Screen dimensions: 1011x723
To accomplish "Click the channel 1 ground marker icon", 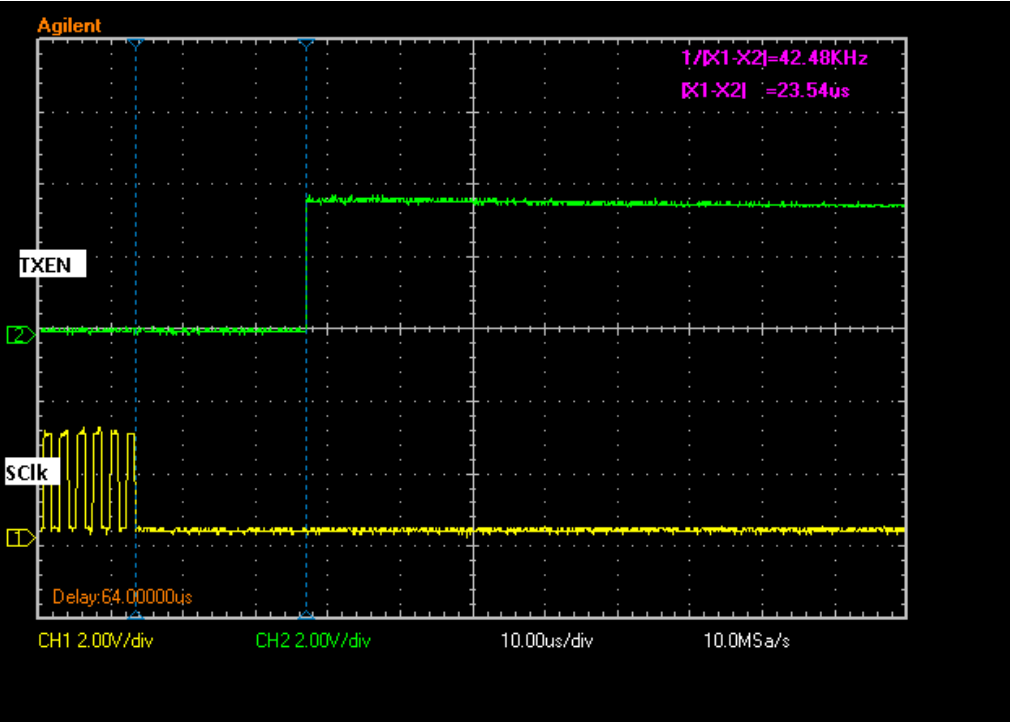I will pyautogui.click(x=20, y=538).
